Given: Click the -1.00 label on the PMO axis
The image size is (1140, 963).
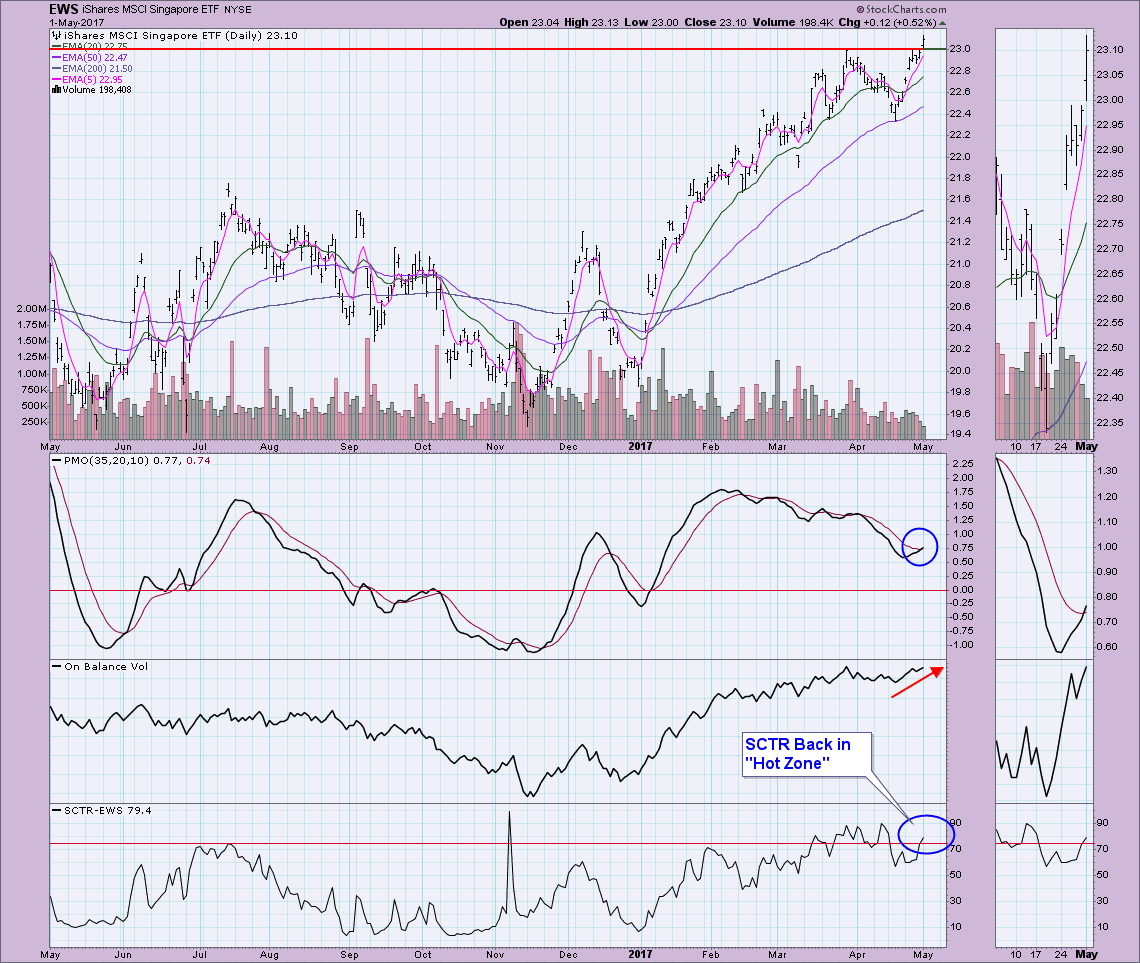Looking at the screenshot, I should [x=961, y=645].
